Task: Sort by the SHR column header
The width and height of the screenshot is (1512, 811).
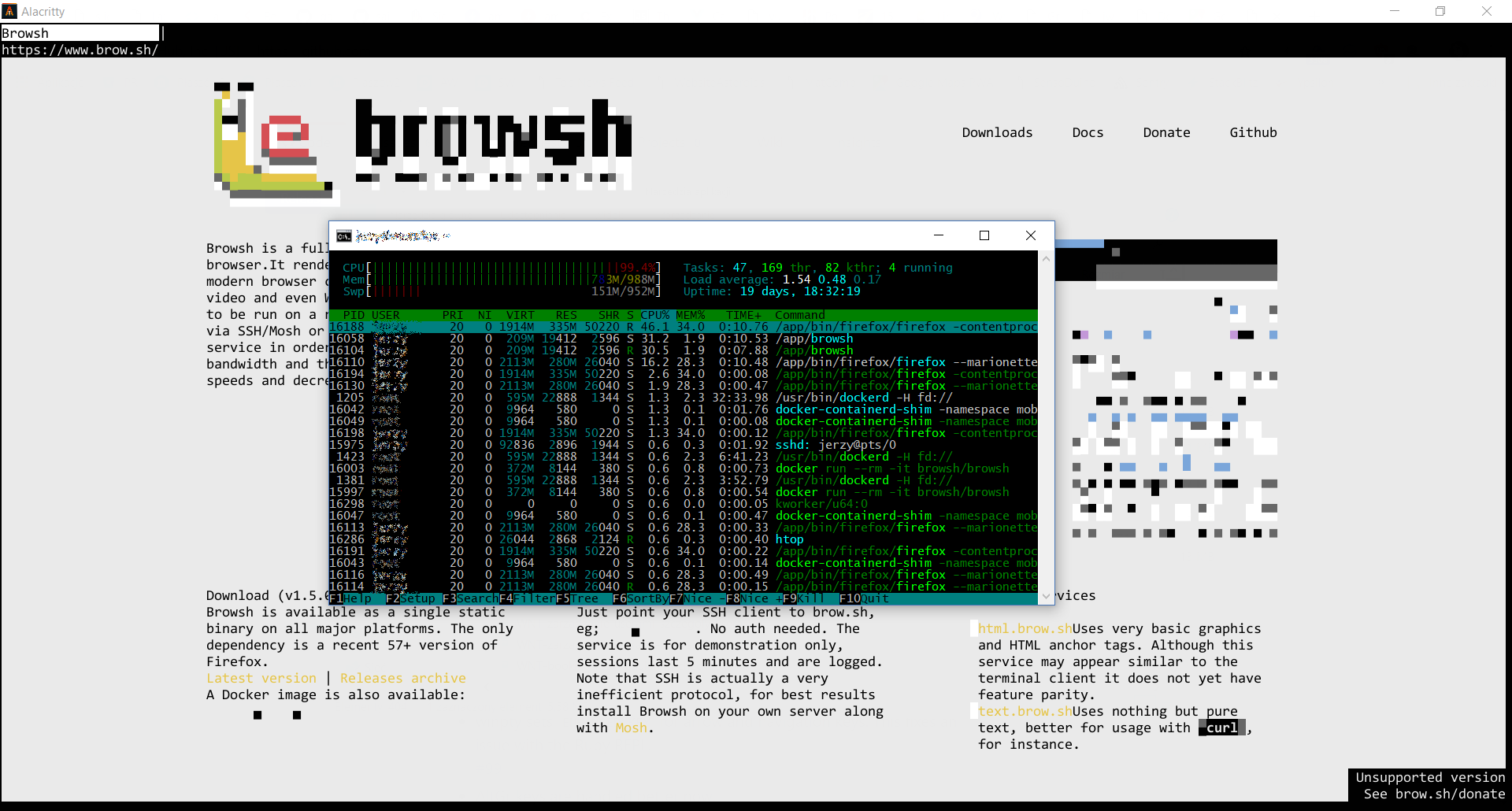Action: [609, 315]
